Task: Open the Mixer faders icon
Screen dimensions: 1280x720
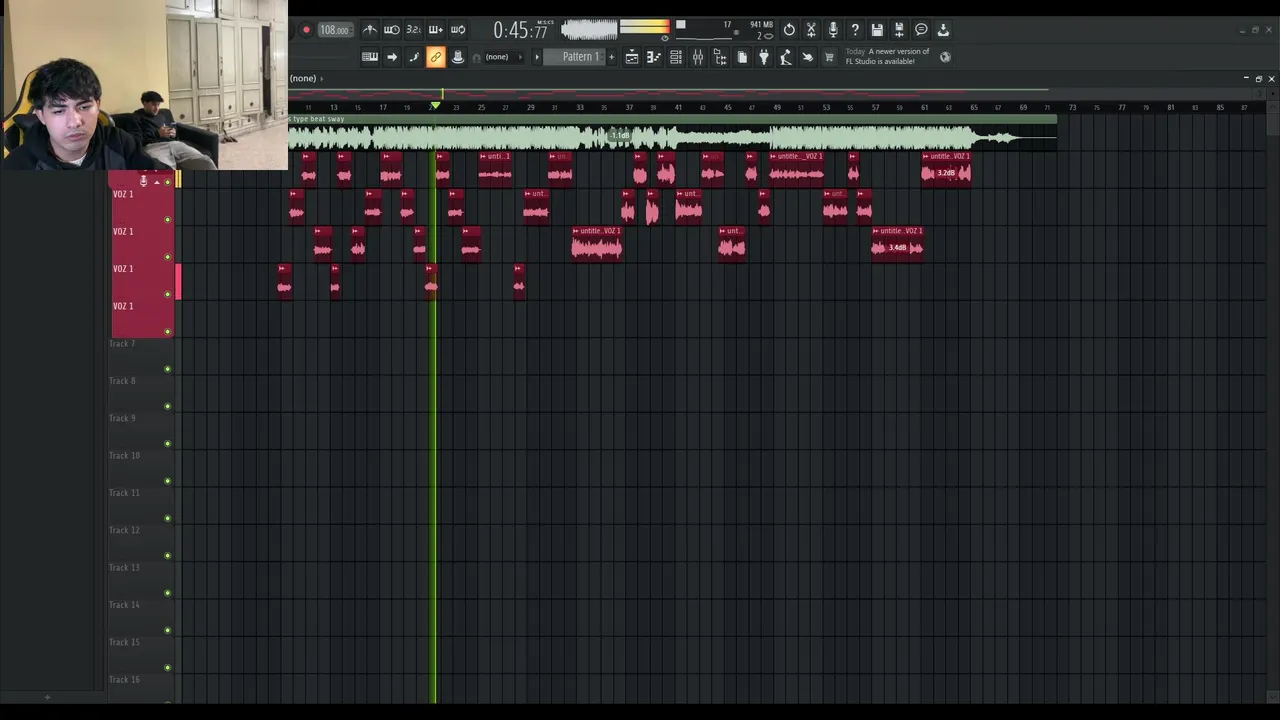Action: click(x=698, y=57)
